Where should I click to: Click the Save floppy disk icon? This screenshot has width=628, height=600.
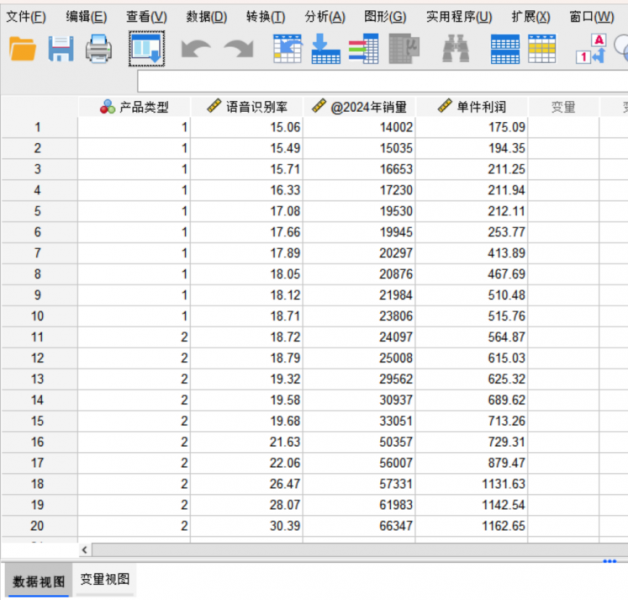coord(61,49)
